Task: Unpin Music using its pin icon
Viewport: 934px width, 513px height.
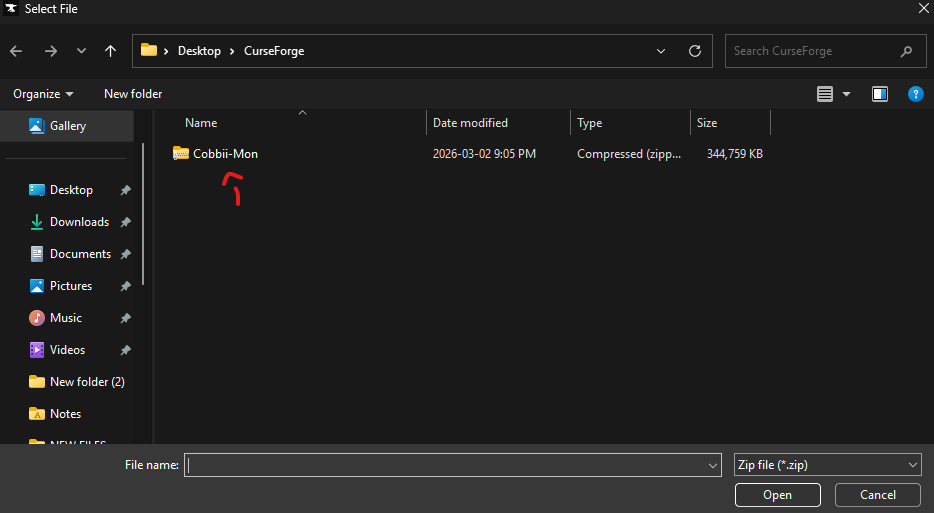Action: pos(125,318)
